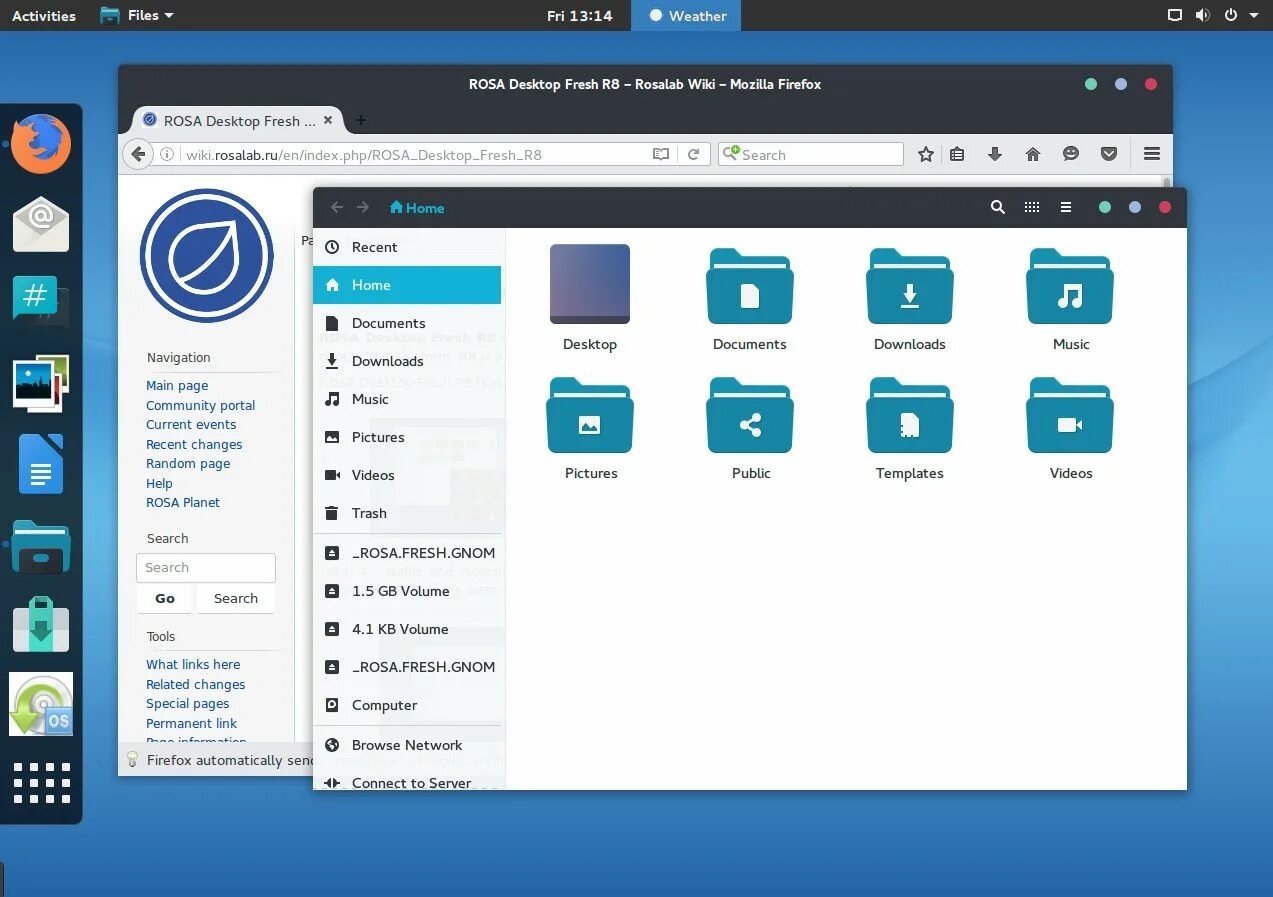This screenshot has width=1273, height=897.
Task: Go forward in Files window
Action: coord(363,207)
